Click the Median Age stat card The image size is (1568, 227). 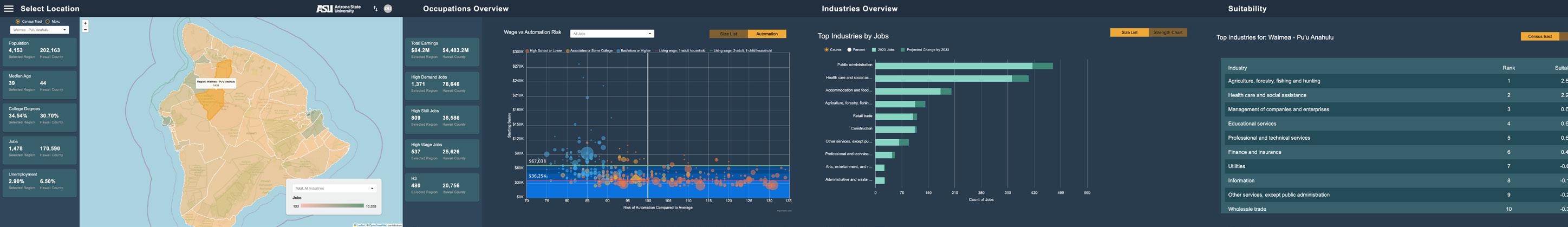point(40,85)
